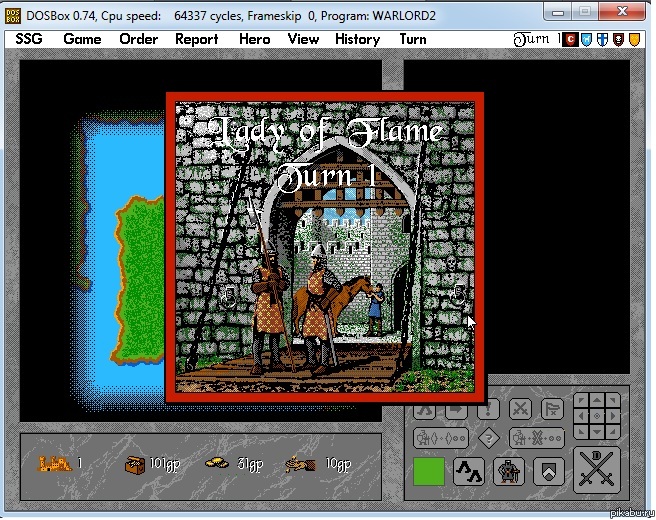Minimize the DOSBox window
The height and width of the screenshot is (520, 656).
point(558,11)
